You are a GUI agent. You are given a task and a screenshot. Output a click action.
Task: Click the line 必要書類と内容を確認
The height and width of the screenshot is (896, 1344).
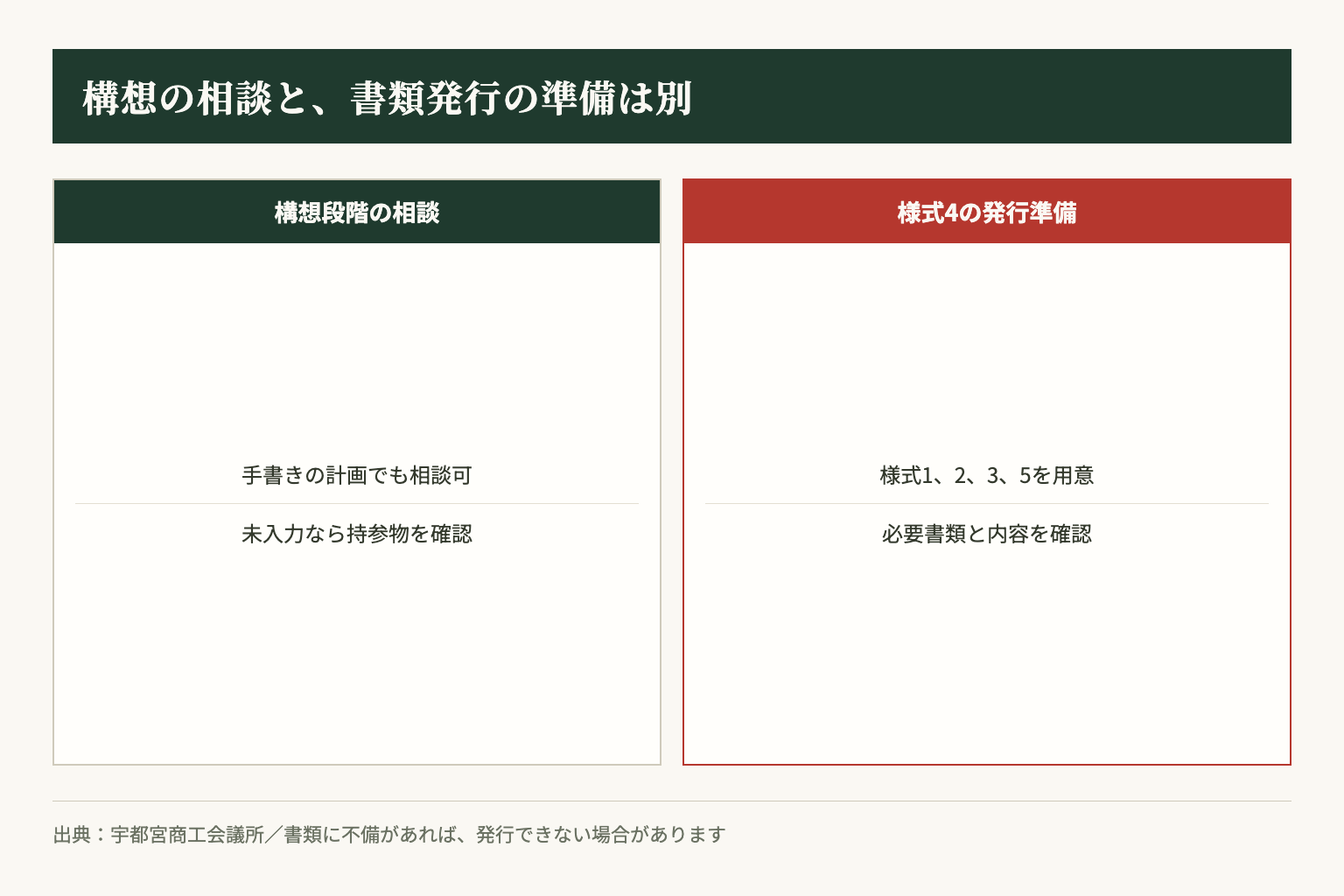987,534
